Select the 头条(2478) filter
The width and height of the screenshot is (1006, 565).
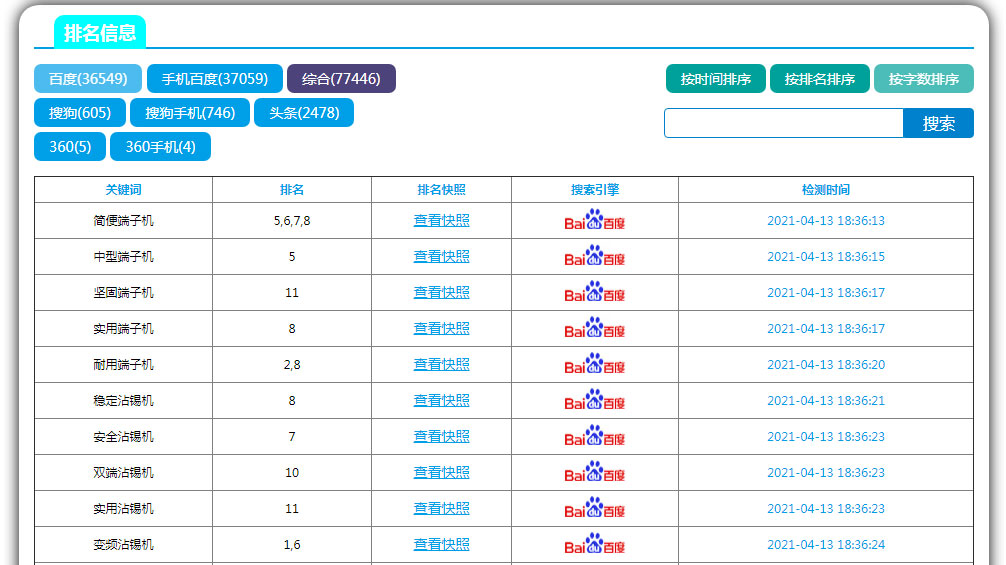point(303,112)
